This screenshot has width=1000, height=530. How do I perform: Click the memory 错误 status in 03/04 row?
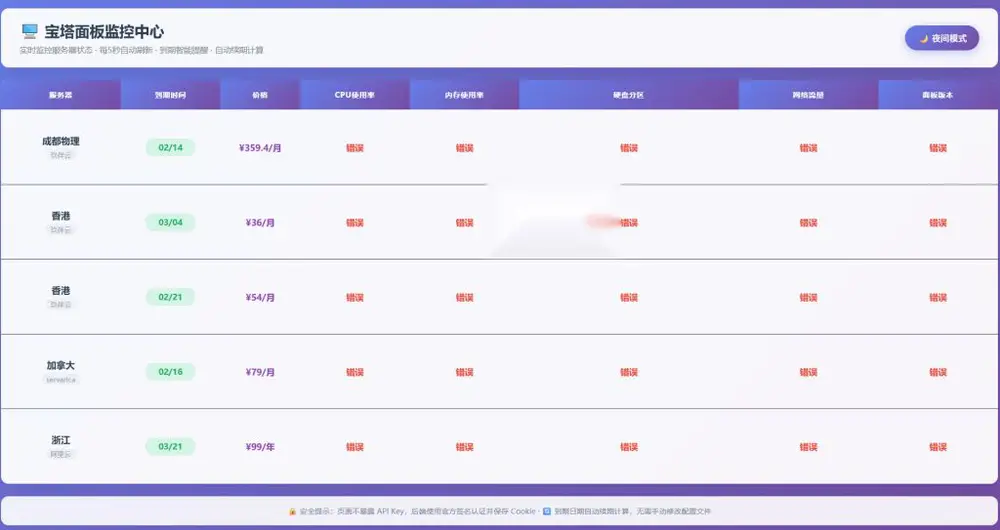click(x=464, y=223)
